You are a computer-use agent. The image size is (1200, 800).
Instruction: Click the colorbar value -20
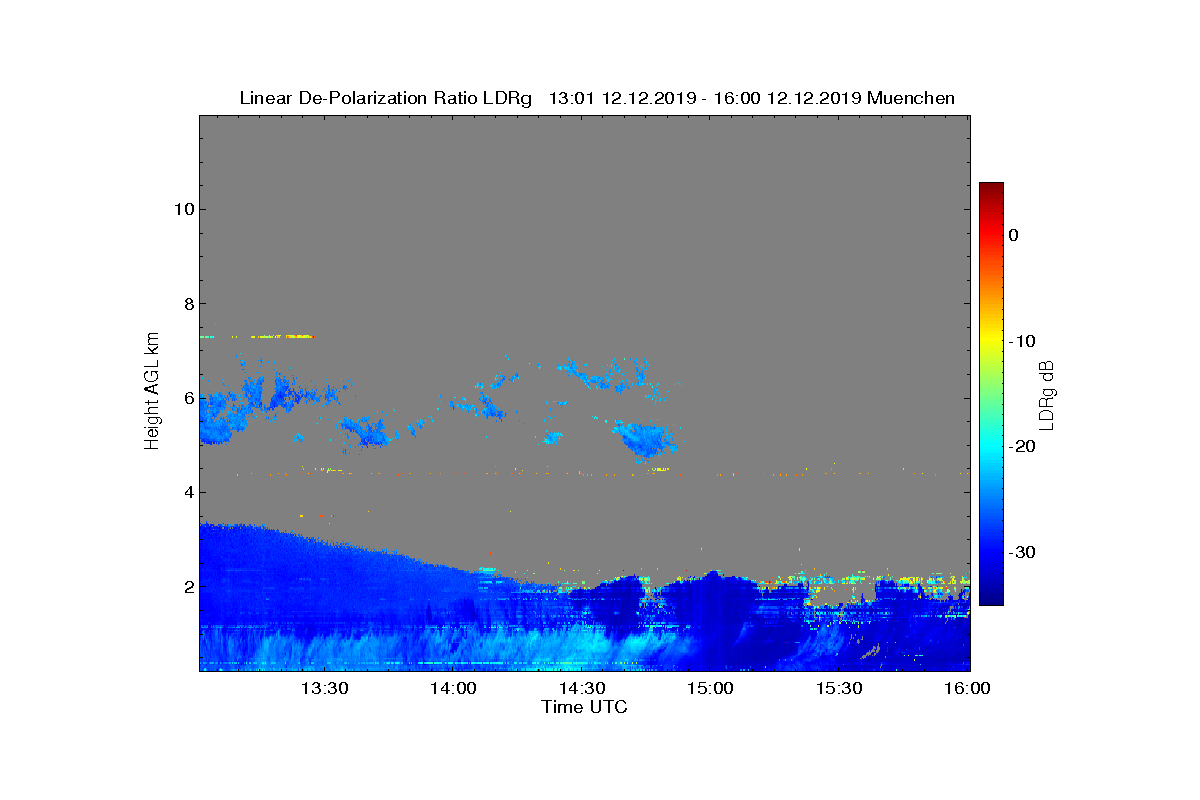pyautogui.click(x=1020, y=447)
